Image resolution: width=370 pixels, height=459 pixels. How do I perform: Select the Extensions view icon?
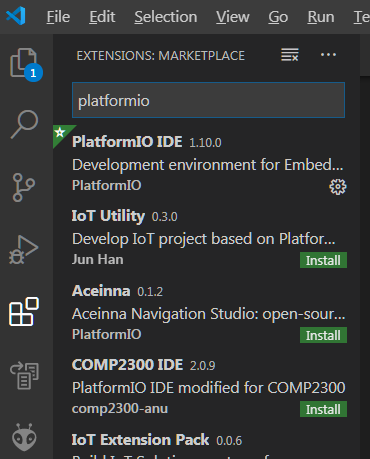pyautogui.click(x=24, y=312)
